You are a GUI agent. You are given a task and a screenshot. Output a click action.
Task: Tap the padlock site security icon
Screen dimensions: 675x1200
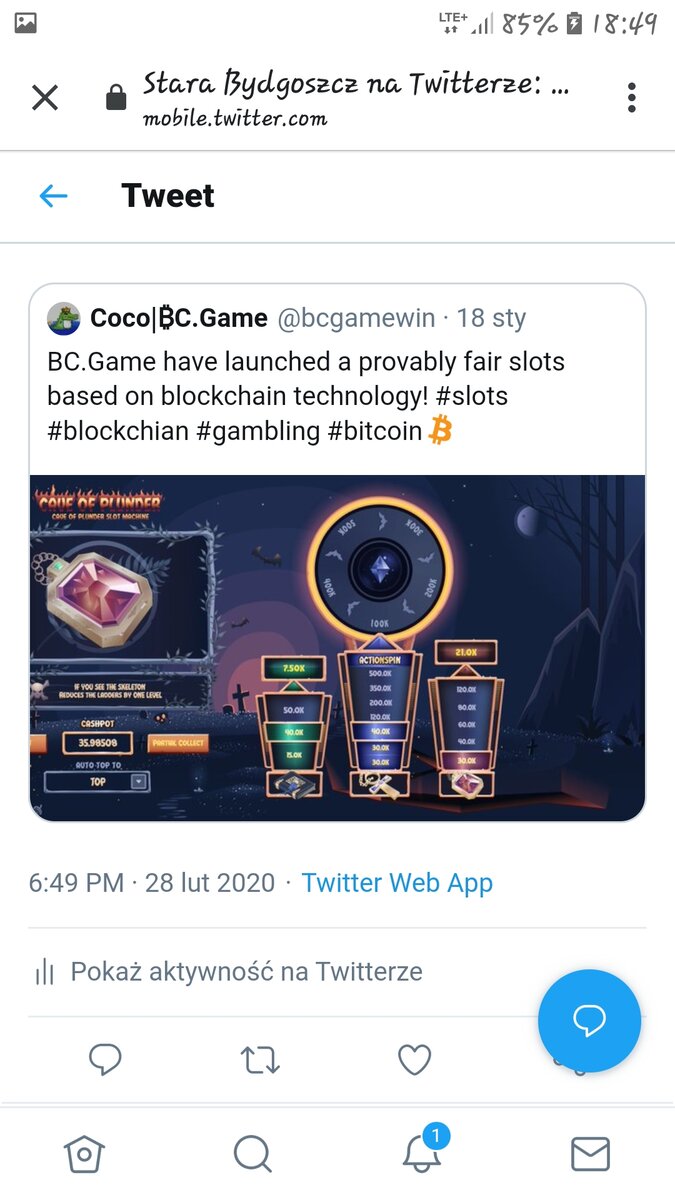pyautogui.click(x=116, y=97)
